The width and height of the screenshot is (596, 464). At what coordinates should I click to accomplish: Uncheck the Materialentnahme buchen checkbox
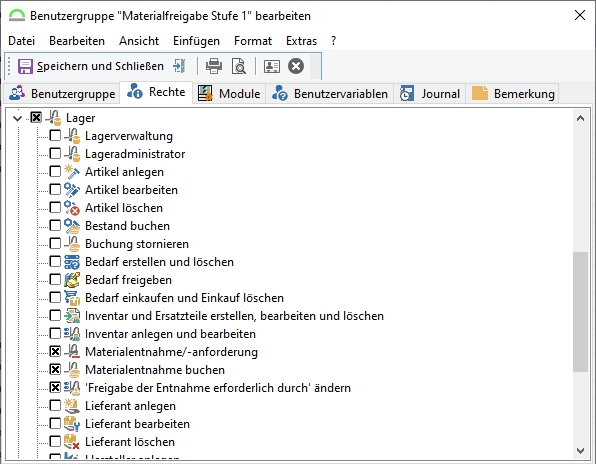(55, 369)
